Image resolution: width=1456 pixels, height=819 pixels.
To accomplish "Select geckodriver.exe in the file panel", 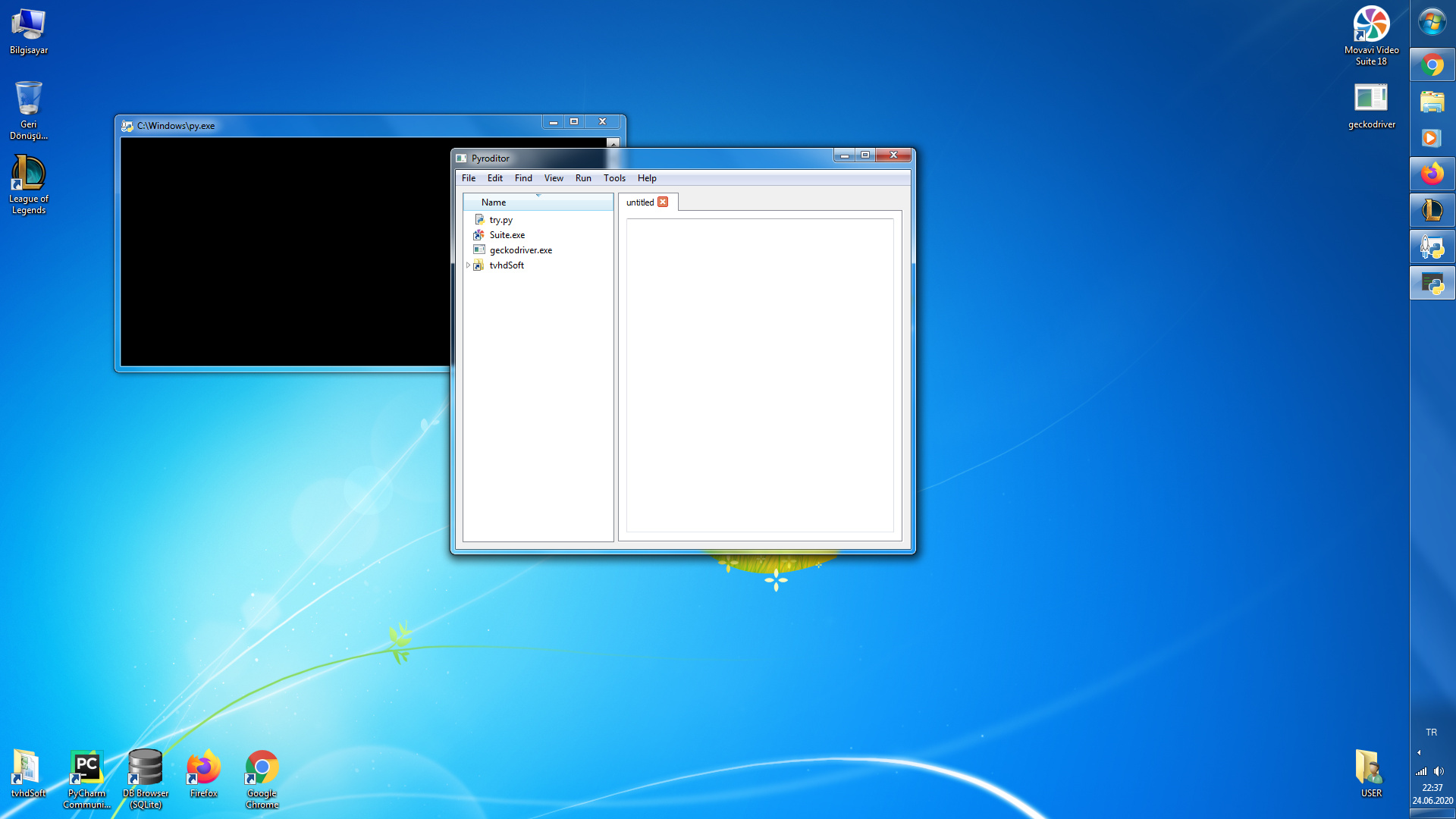I will (x=520, y=250).
